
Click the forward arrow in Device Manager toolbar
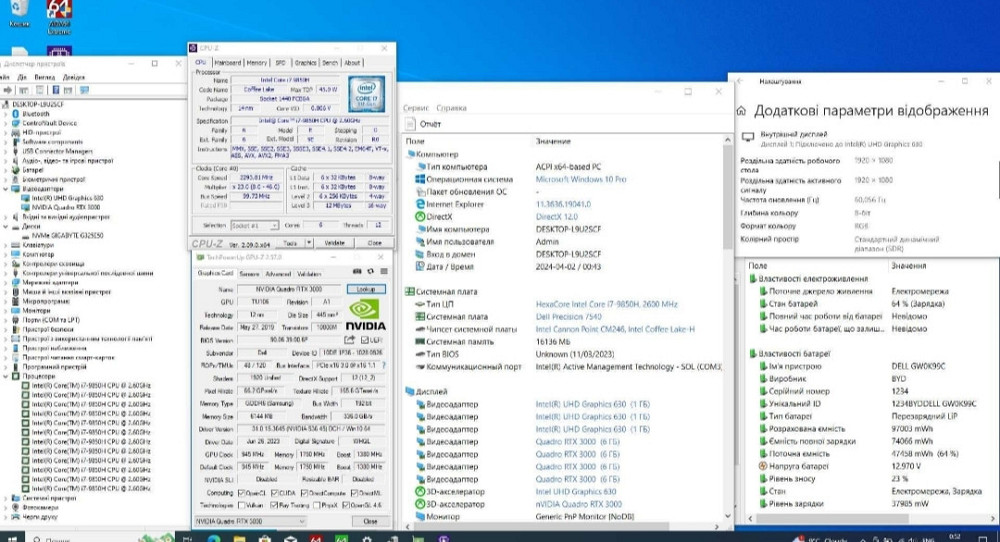8,90
